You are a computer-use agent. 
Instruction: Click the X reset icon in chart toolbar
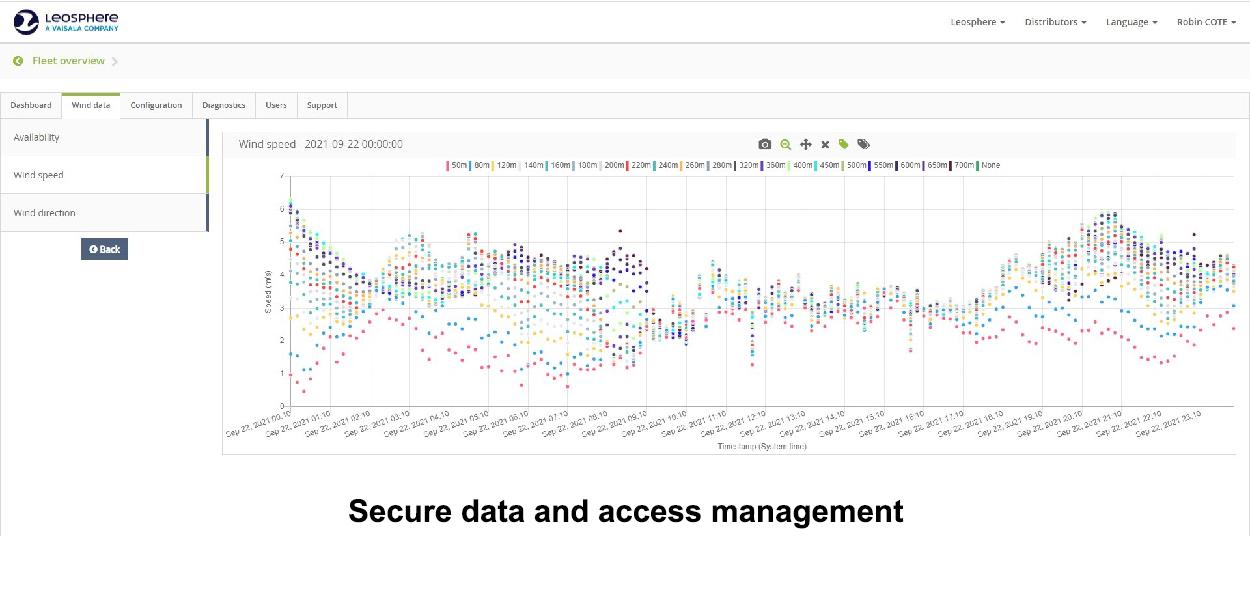(825, 144)
